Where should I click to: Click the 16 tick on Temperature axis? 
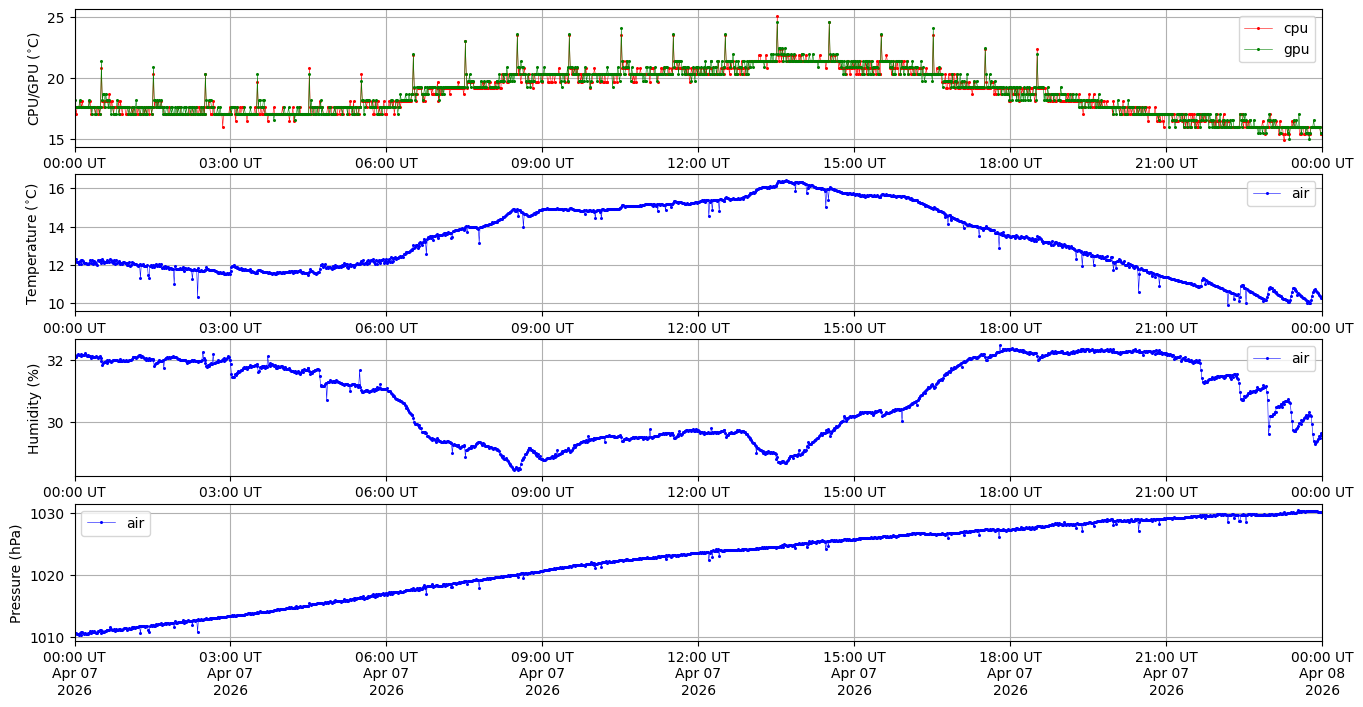click(55, 189)
